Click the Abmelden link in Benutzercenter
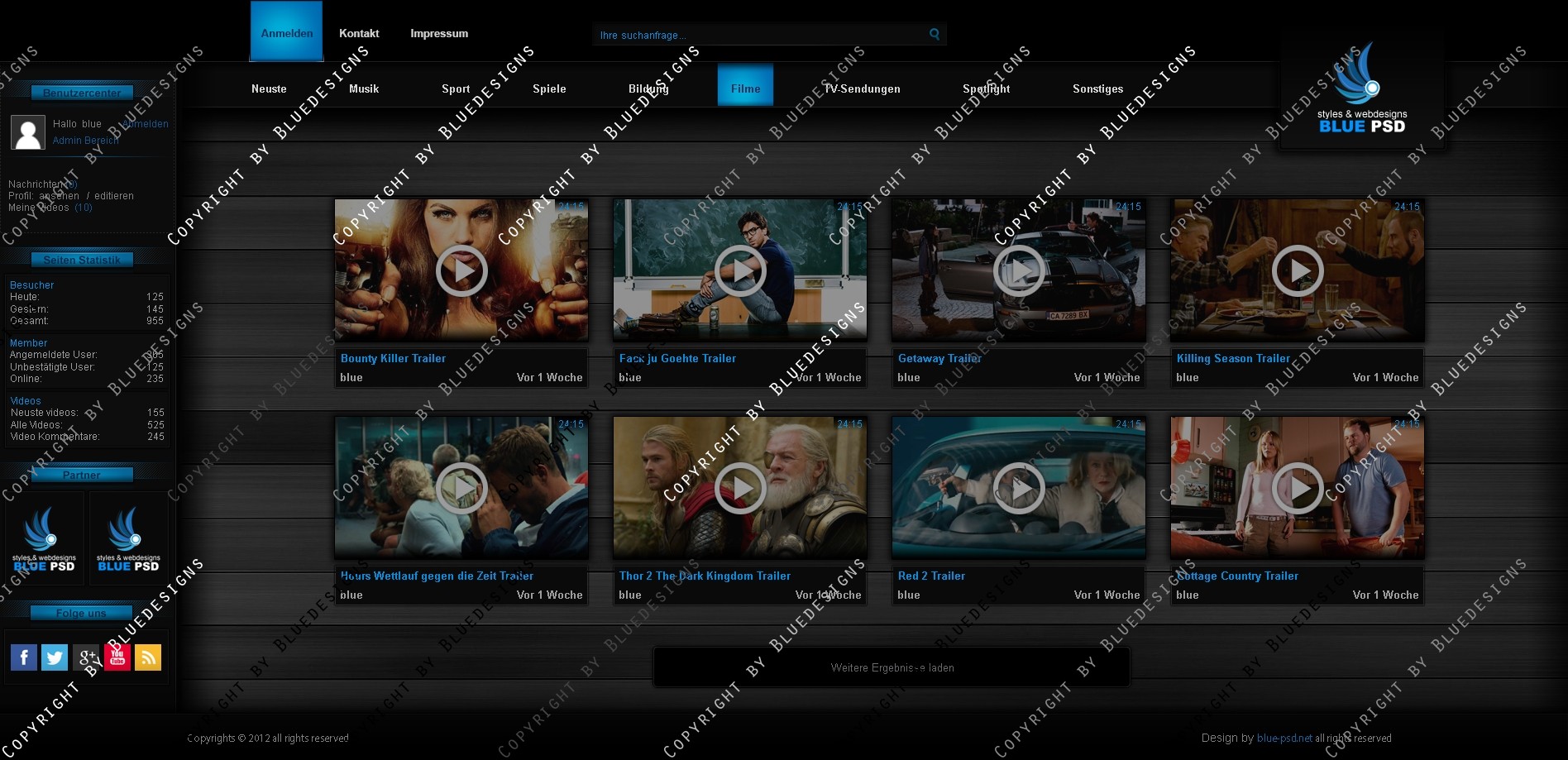Viewport: 1568px width, 760px height. click(x=146, y=124)
